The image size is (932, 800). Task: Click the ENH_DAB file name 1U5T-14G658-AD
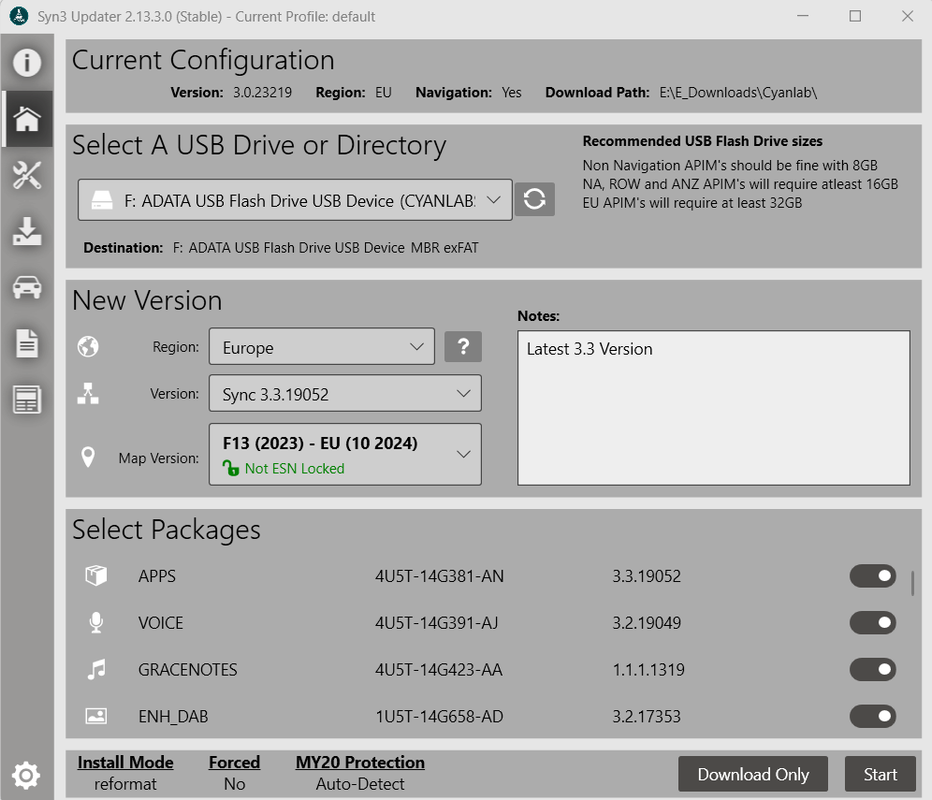439,716
